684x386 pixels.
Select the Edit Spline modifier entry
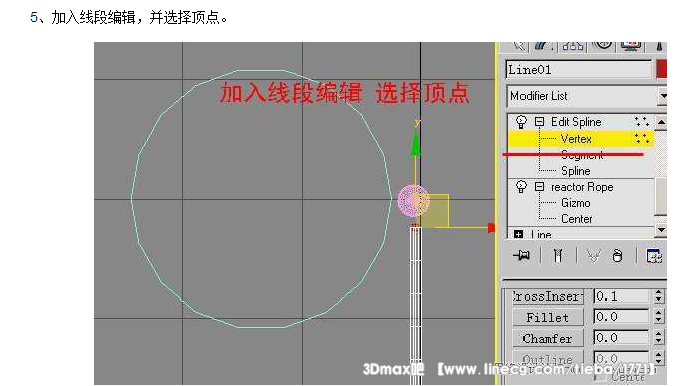(576, 122)
